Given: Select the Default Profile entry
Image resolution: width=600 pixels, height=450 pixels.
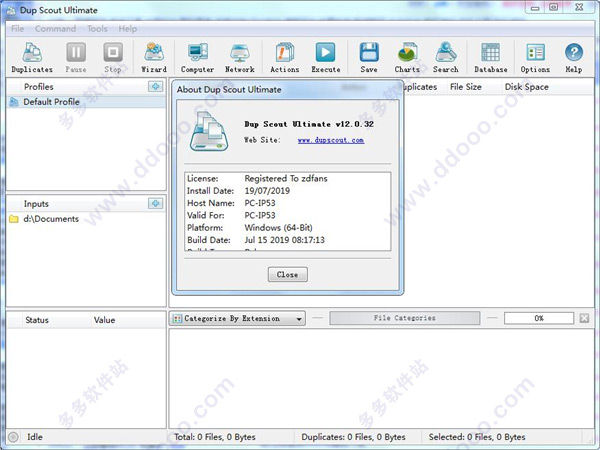Looking at the screenshot, I should (86, 102).
